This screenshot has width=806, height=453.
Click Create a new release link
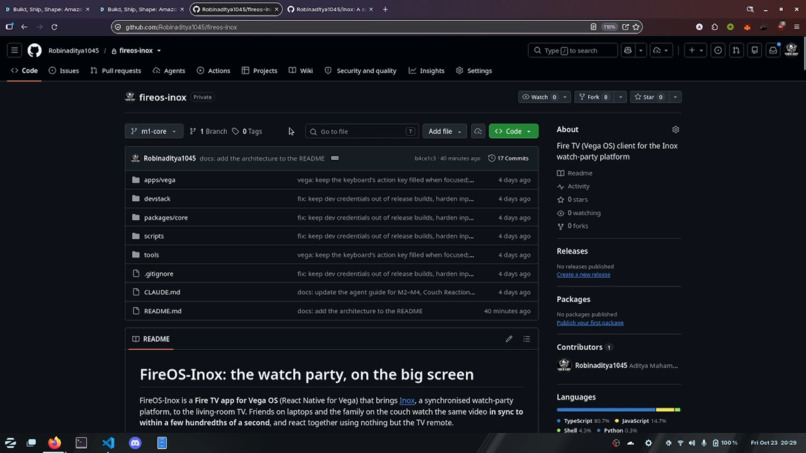[x=583, y=275]
